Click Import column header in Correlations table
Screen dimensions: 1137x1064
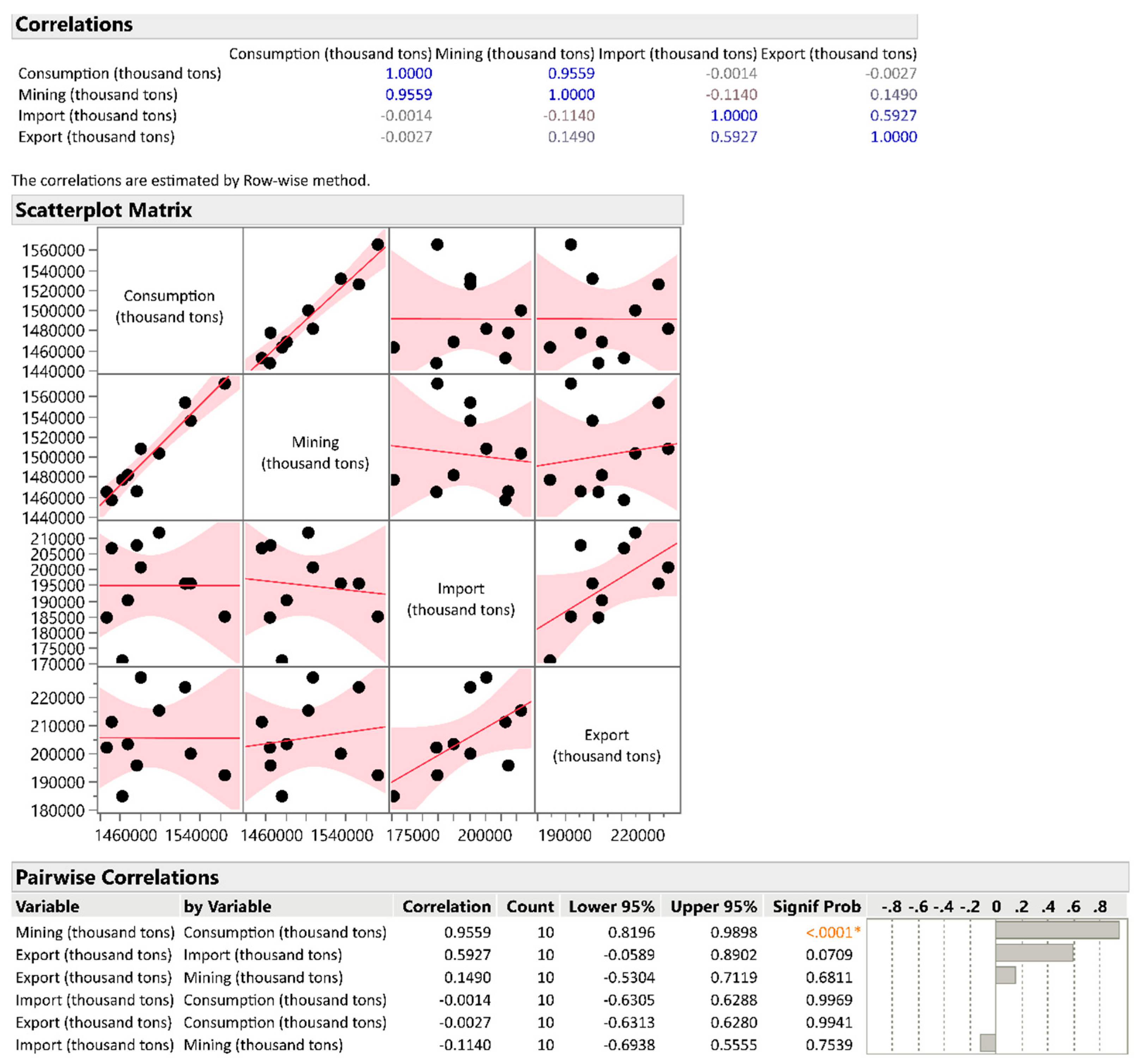[x=678, y=54]
